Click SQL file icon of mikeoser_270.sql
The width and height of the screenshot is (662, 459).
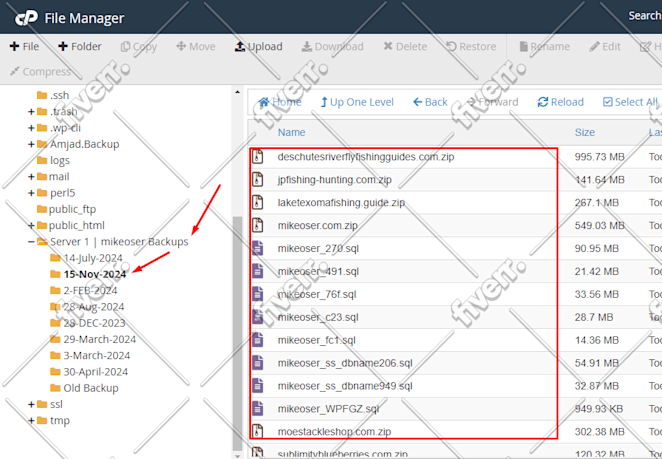pos(258,248)
